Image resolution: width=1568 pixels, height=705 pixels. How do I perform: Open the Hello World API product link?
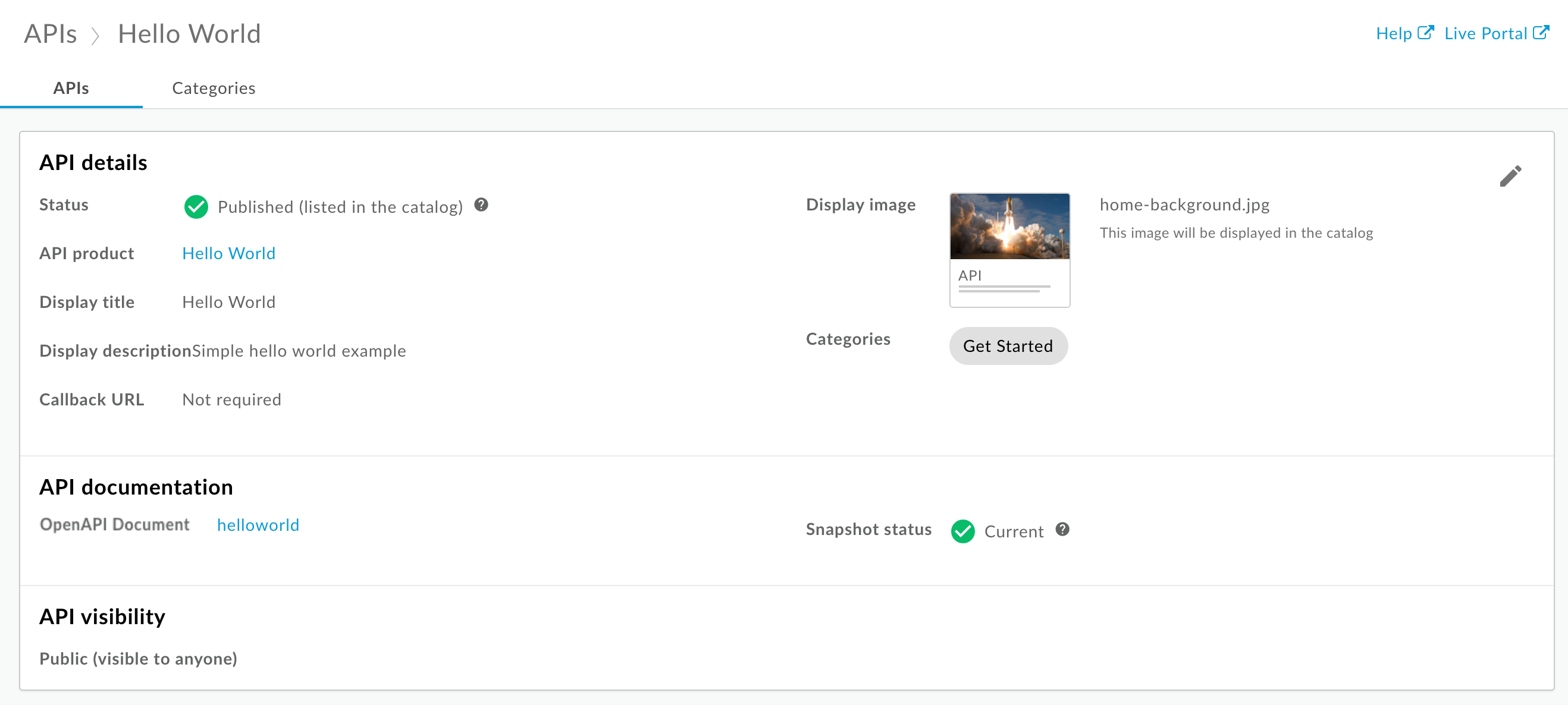point(227,254)
